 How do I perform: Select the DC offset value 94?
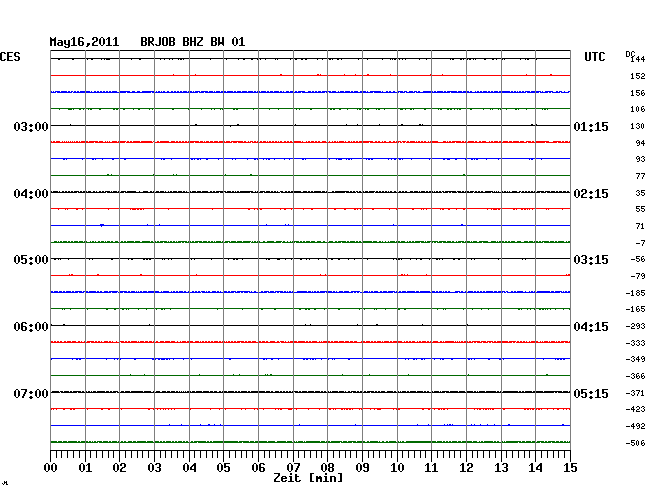pyautogui.click(x=640, y=143)
